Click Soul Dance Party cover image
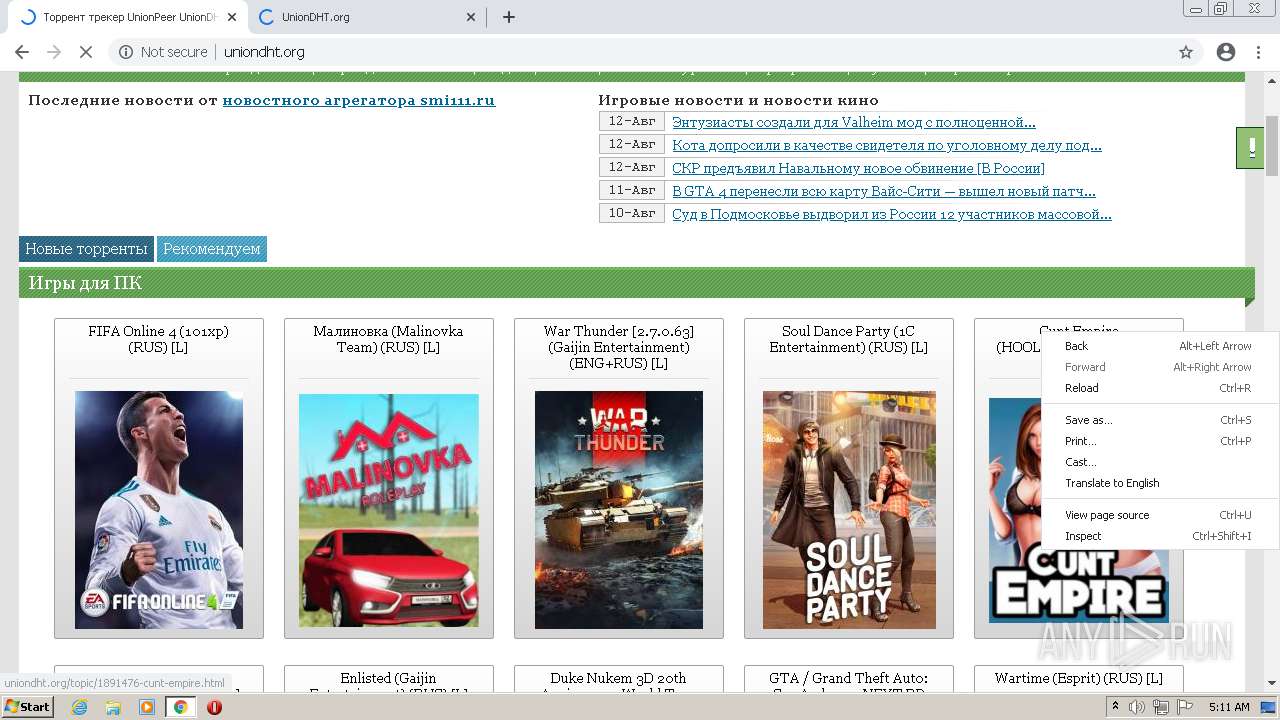The image size is (1280, 720). (849, 510)
